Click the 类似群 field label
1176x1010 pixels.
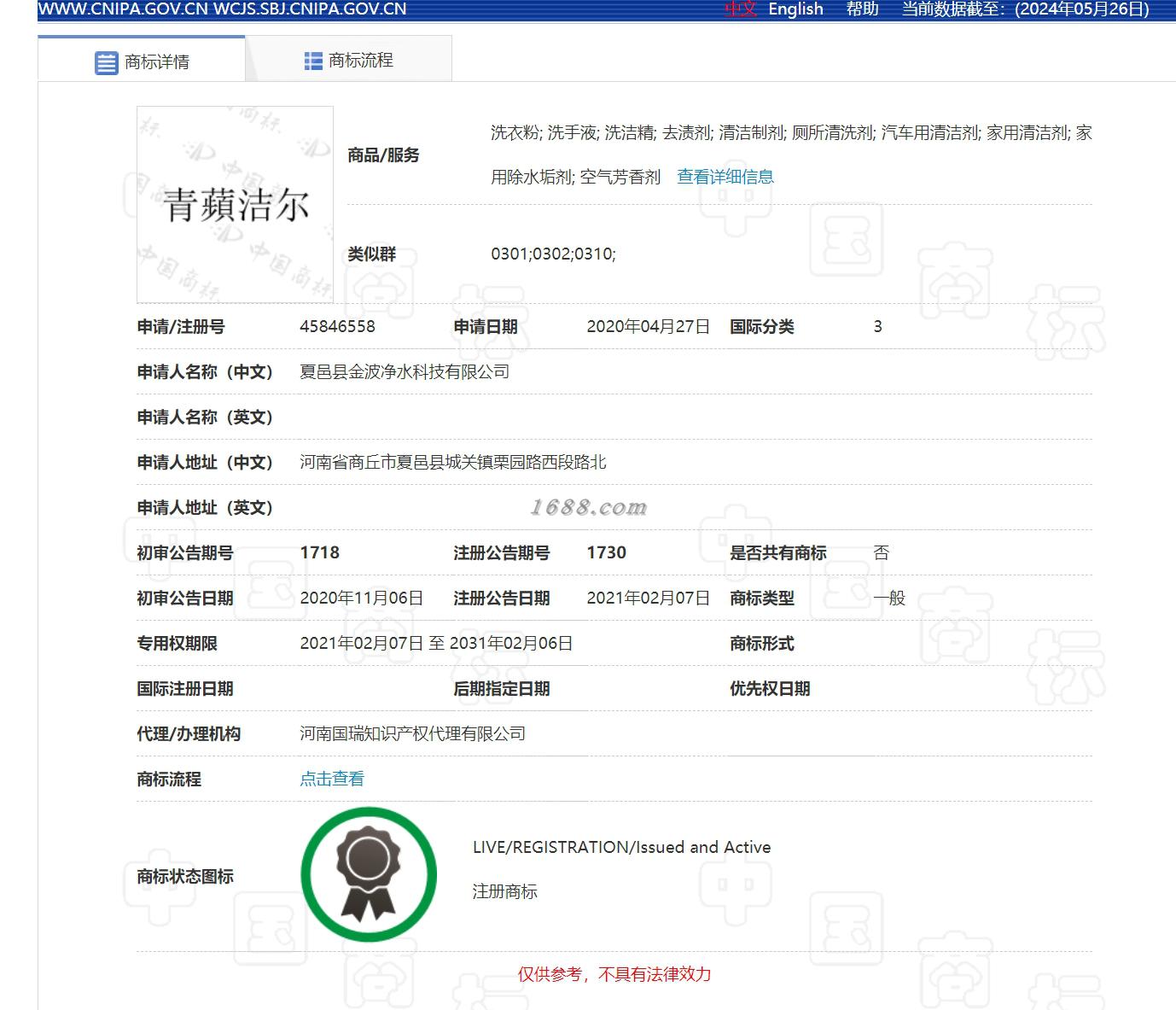[371, 254]
